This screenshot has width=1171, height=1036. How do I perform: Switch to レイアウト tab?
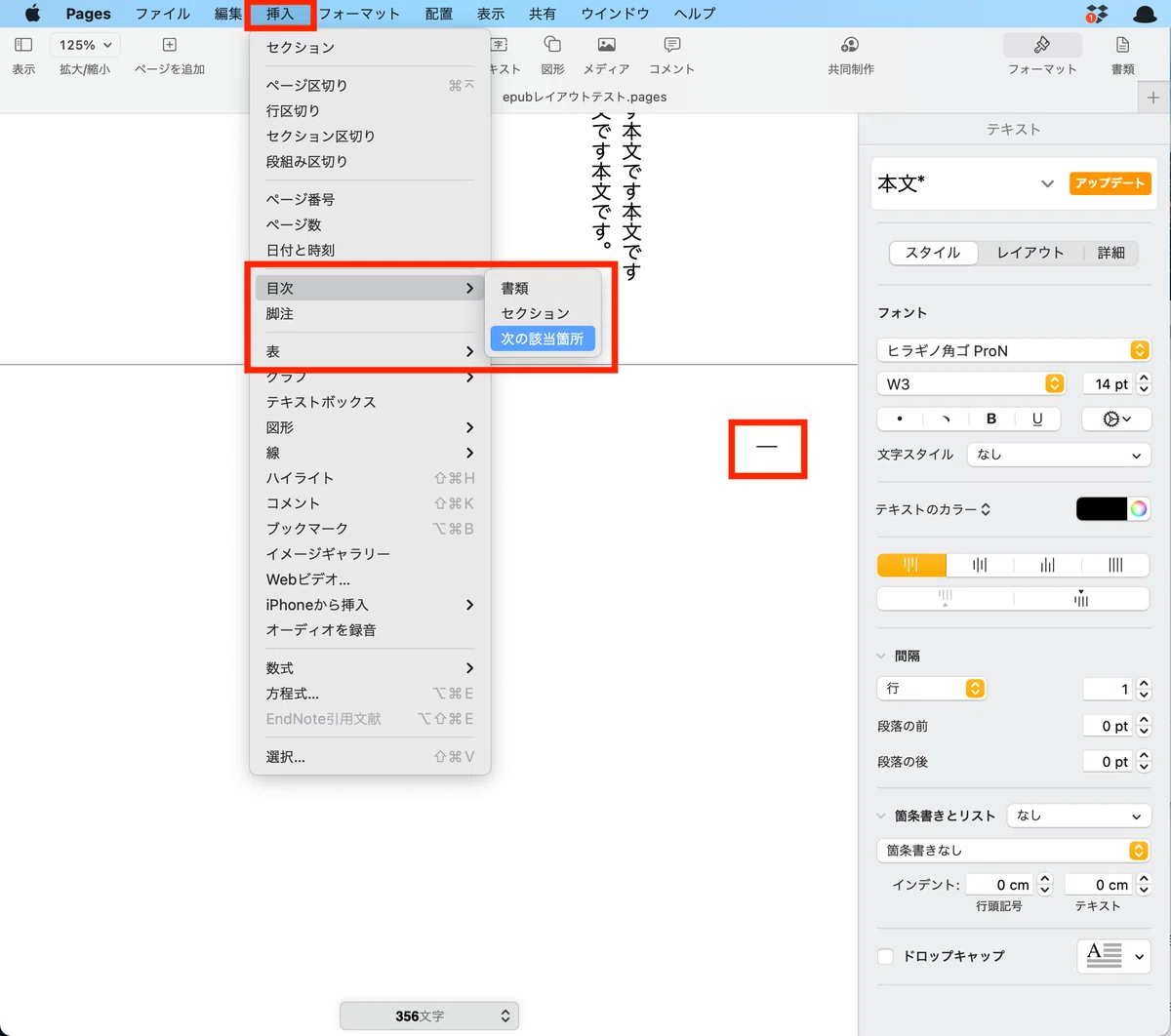coord(1030,253)
